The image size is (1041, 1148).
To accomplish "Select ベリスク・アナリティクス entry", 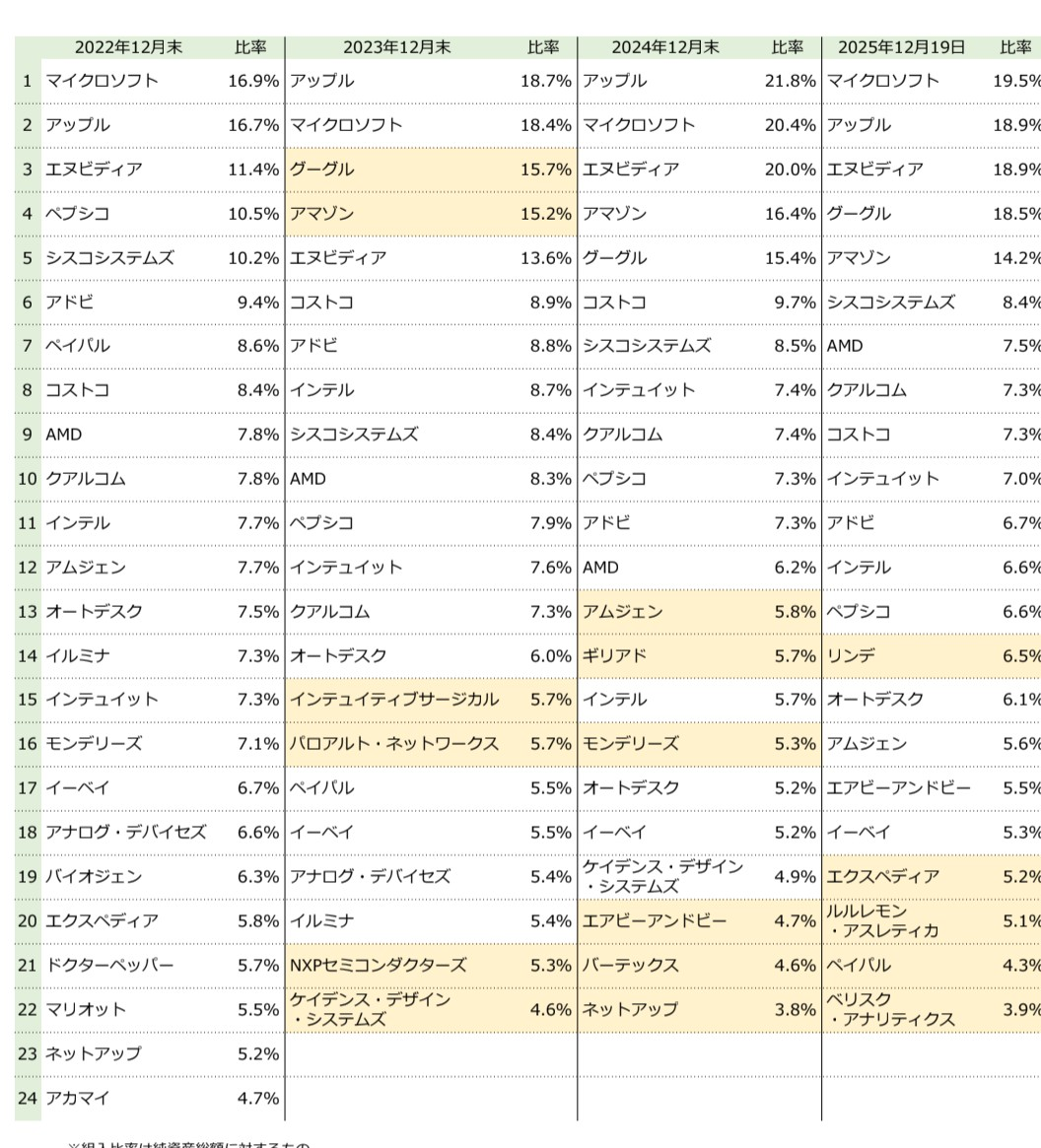I will pos(890,1009).
